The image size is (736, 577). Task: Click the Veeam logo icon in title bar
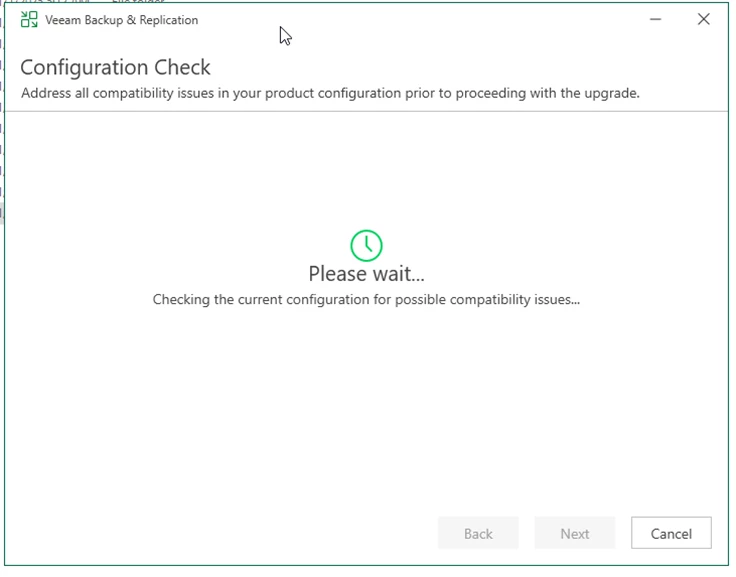tap(29, 20)
